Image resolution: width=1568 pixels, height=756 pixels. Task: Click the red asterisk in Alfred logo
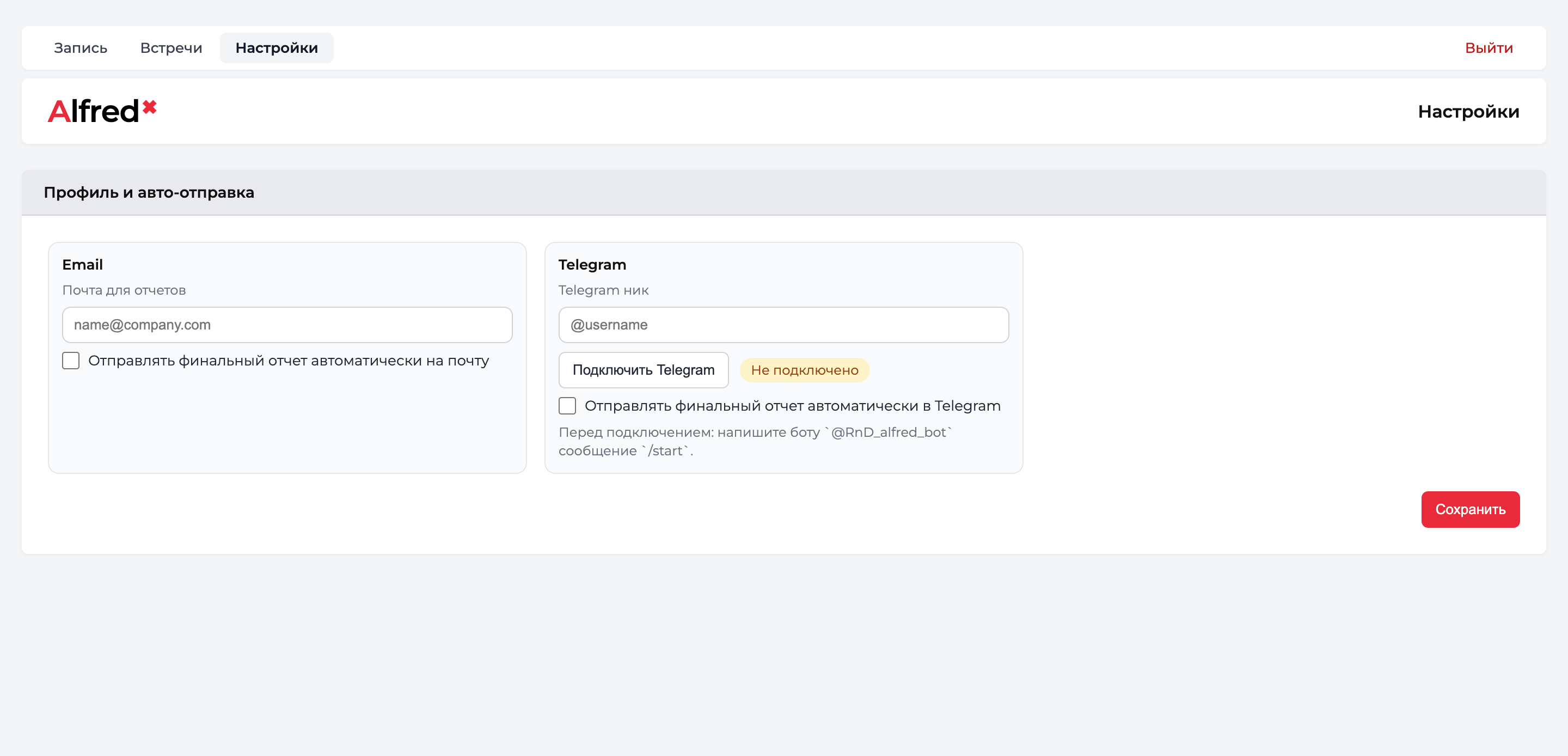[149, 107]
